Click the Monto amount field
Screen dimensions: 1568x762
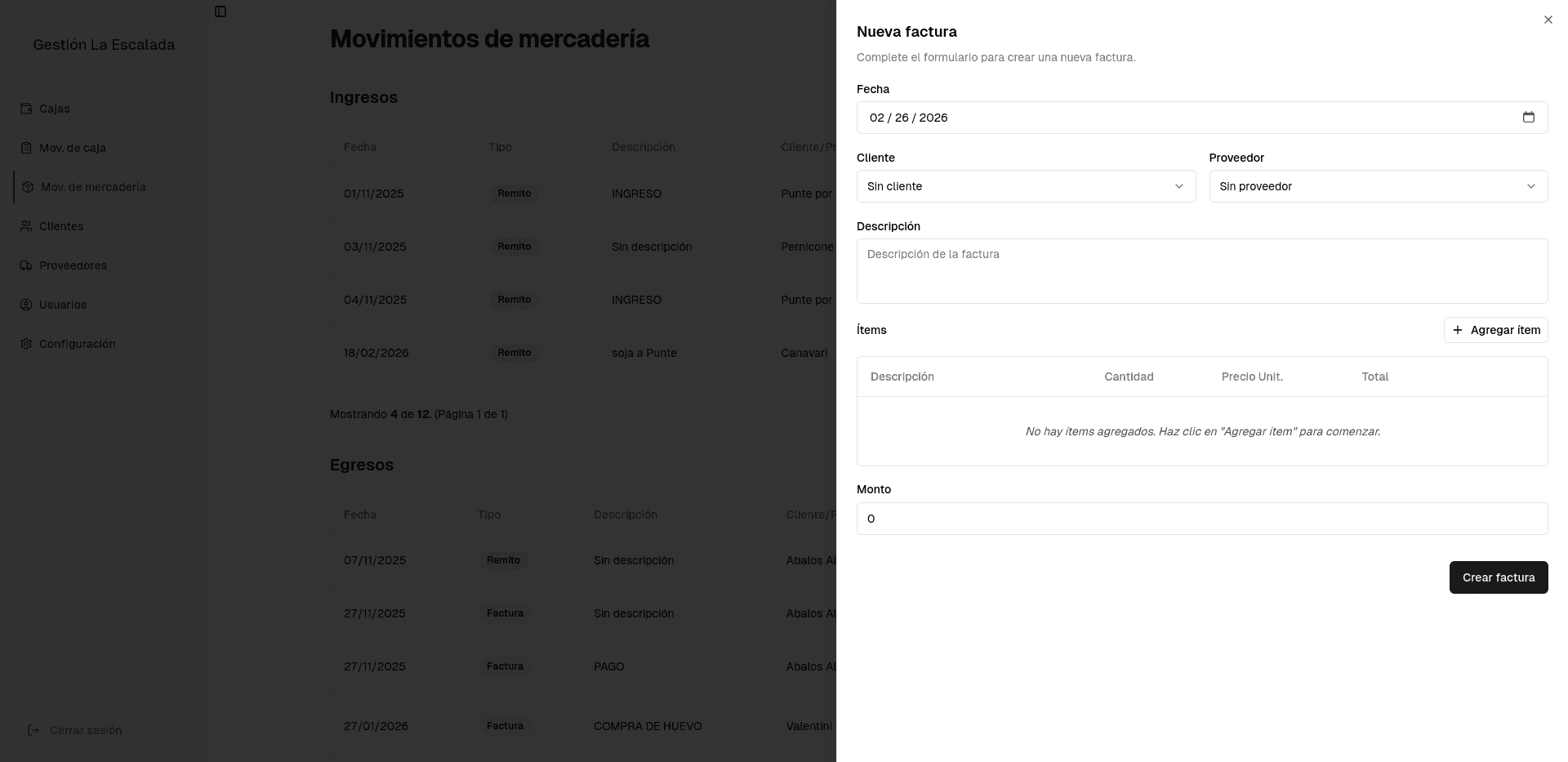tap(1201, 519)
